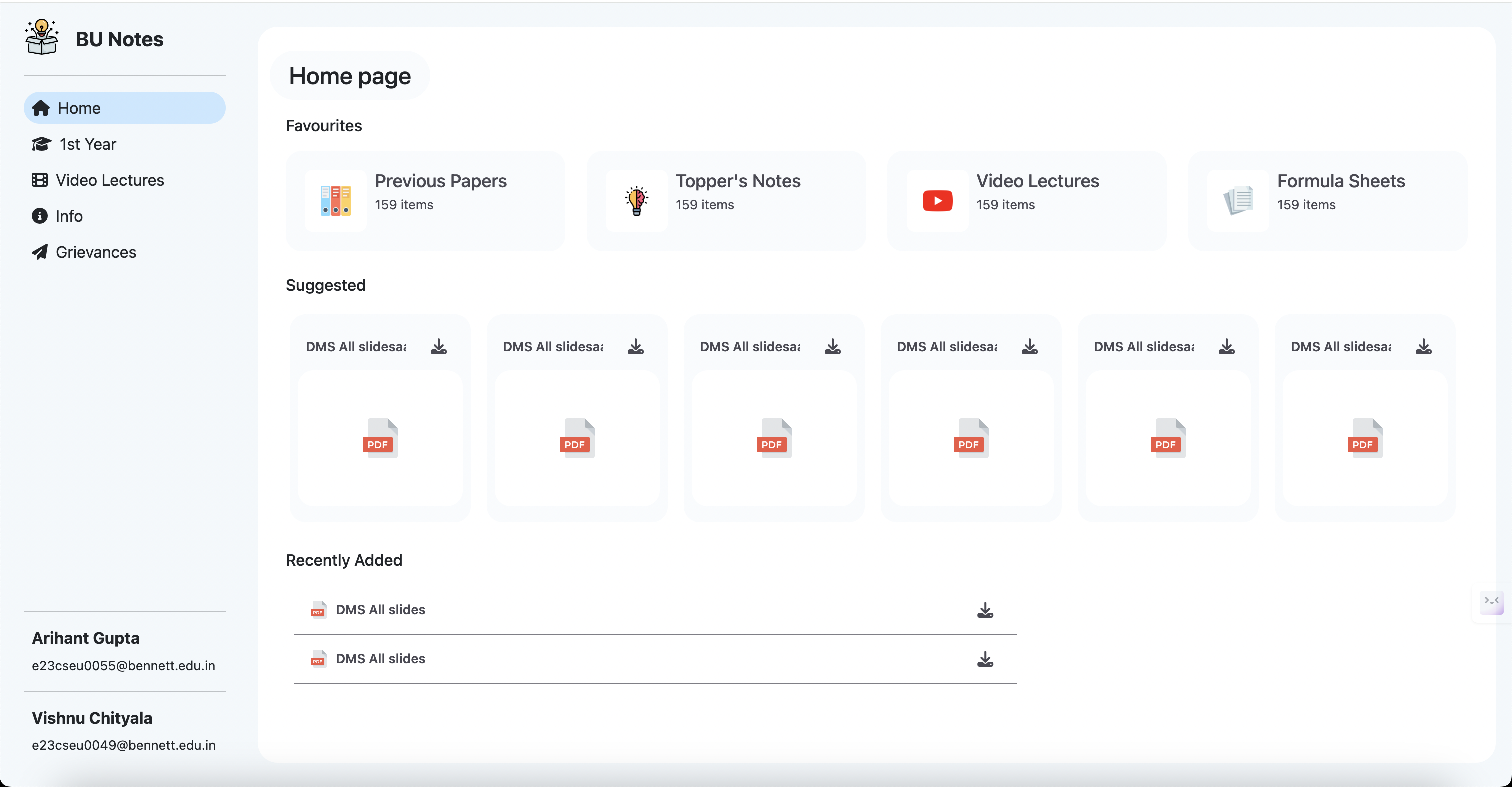The width and height of the screenshot is (1512, 787).
Task: Download second Recently Added DMS All slides
Action: coord(985,659)
